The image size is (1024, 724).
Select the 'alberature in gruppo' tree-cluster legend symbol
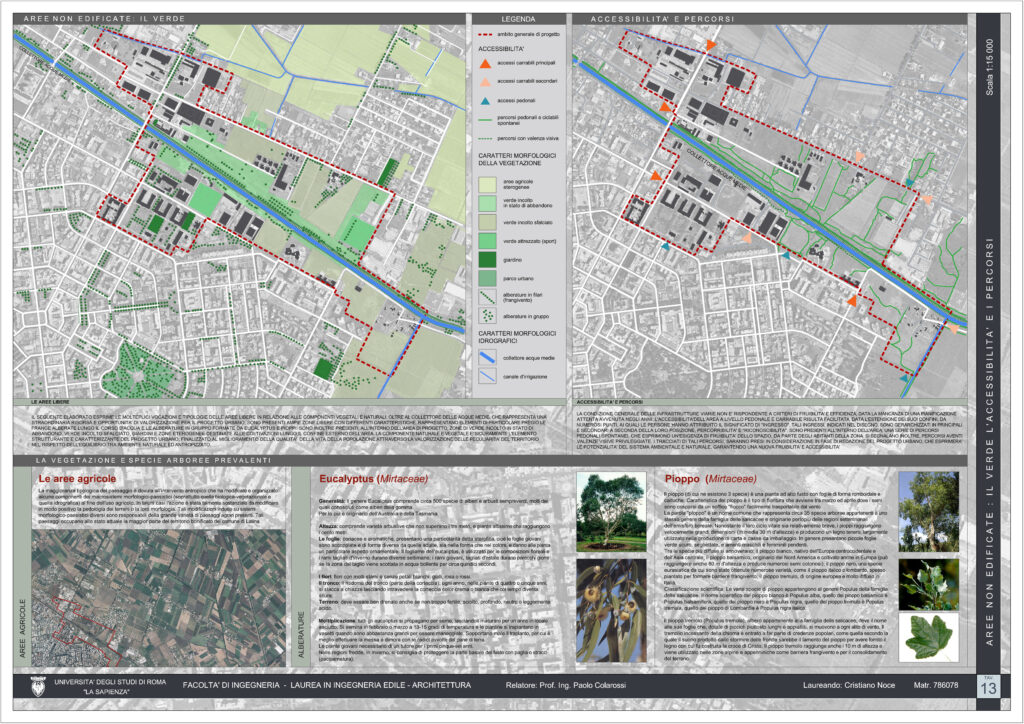click(x=487, y=316)
